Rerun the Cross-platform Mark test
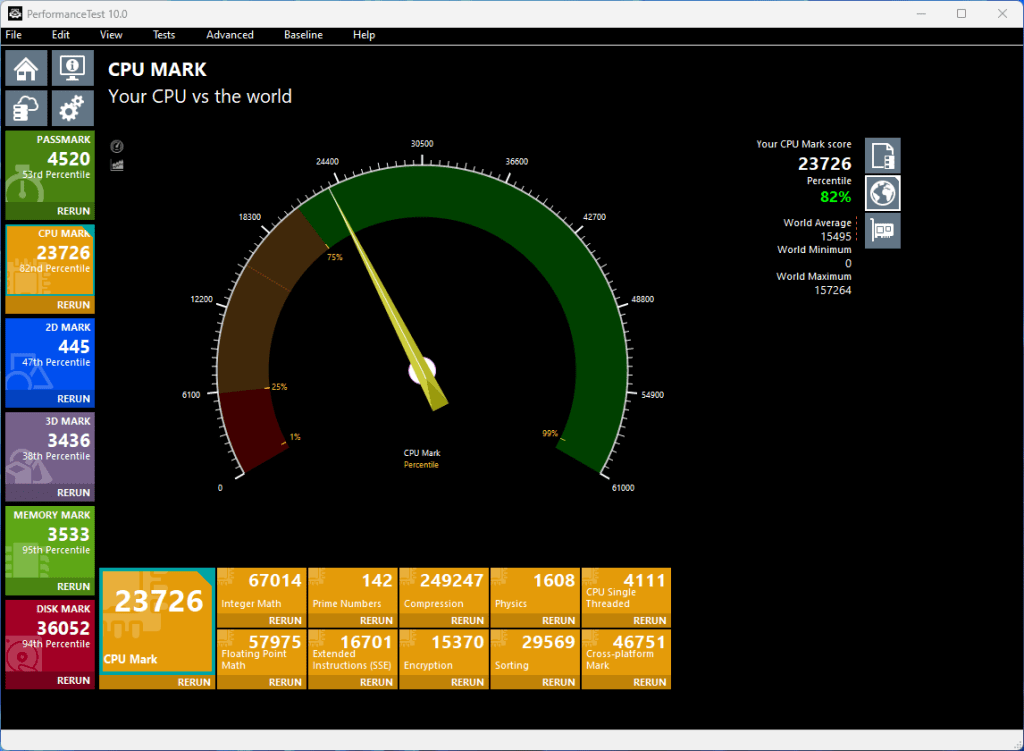 pos(626,682)
